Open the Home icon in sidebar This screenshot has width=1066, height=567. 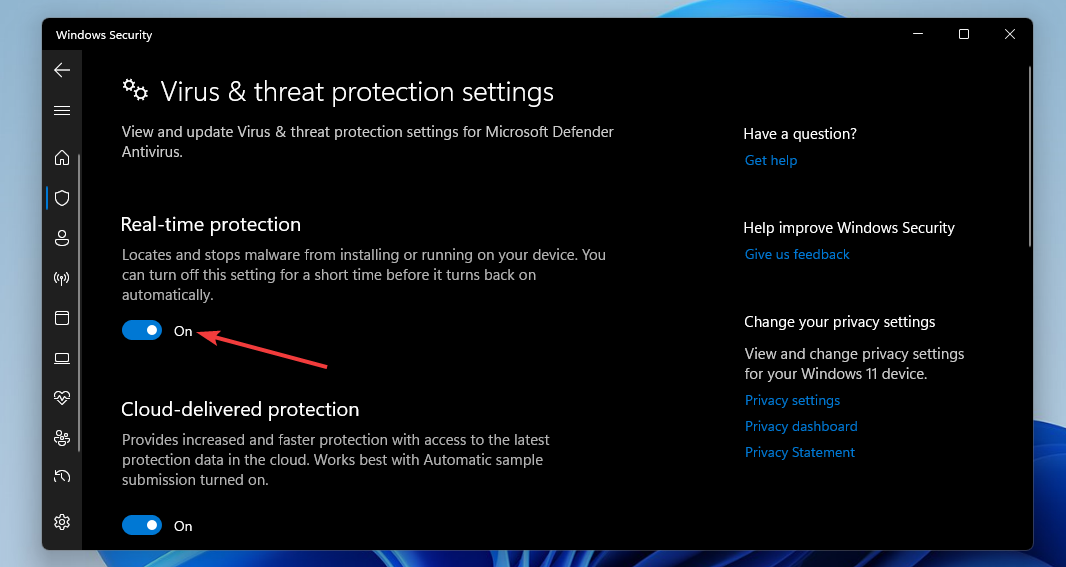(62, 158)
